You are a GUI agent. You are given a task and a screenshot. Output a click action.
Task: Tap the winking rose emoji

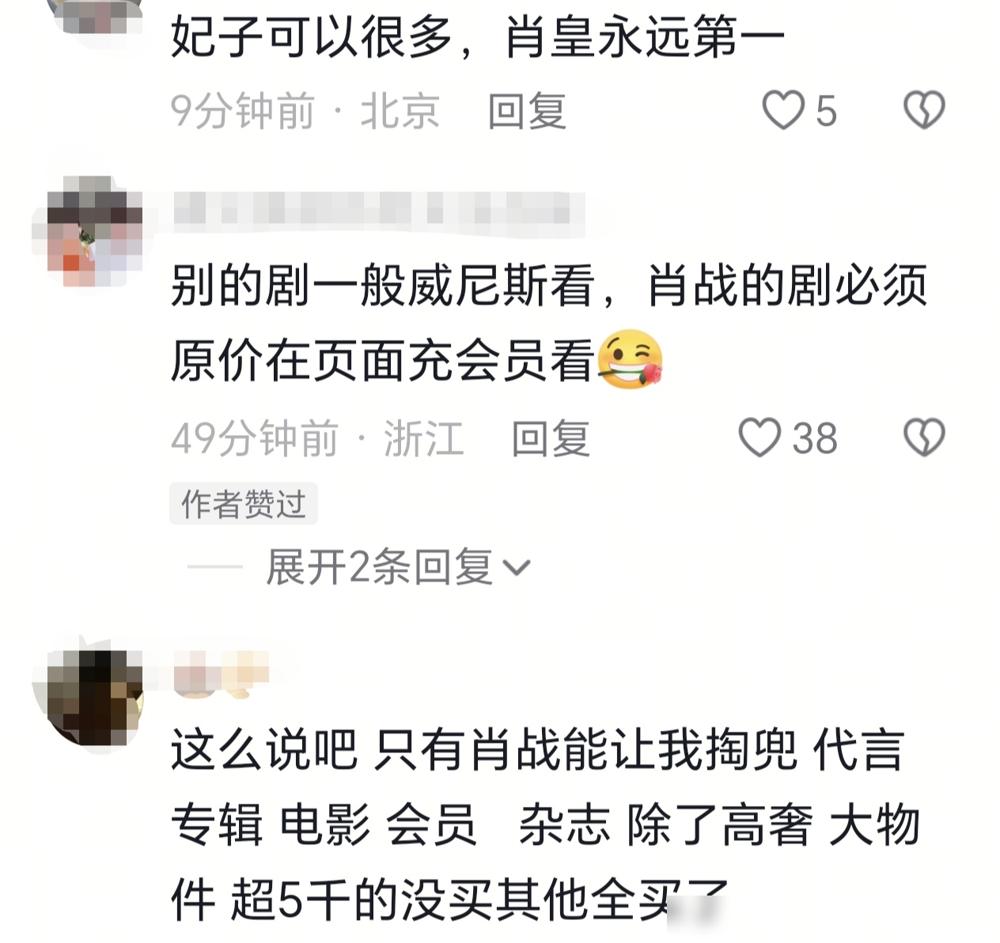point(631,359)
